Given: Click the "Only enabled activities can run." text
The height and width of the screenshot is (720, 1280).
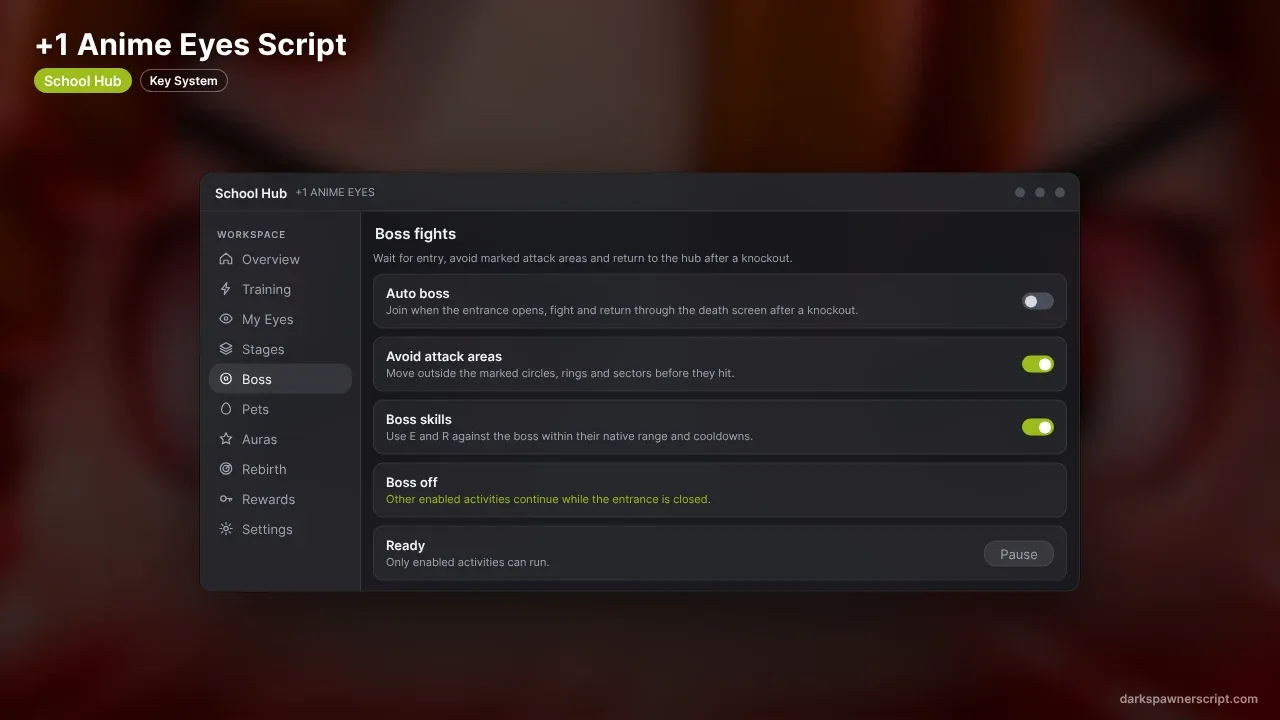Looking at the screenshot, I should (x=468, y=562).
